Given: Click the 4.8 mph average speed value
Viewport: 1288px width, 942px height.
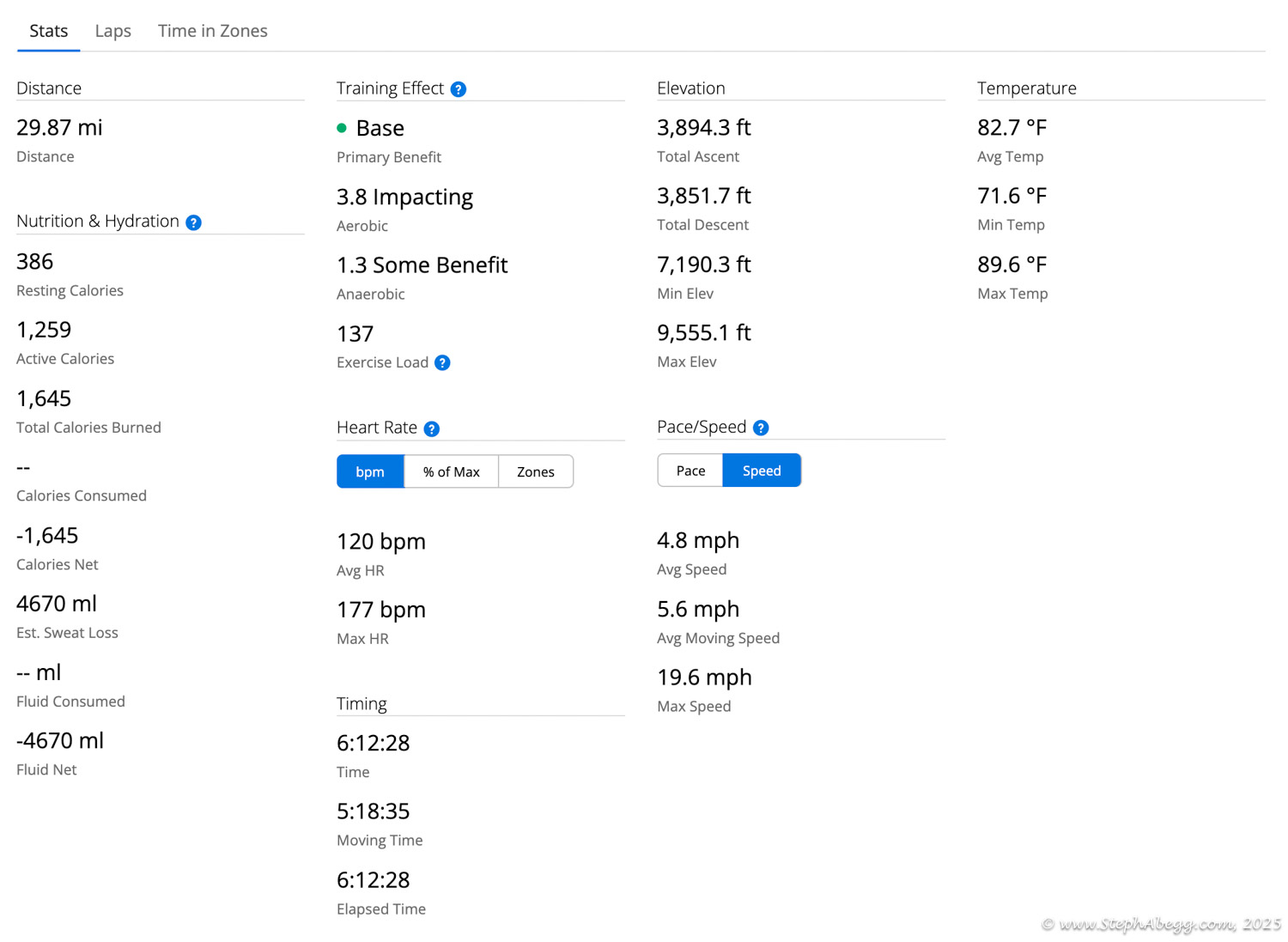Looking at the screenshot, I should tap(698, 541).
